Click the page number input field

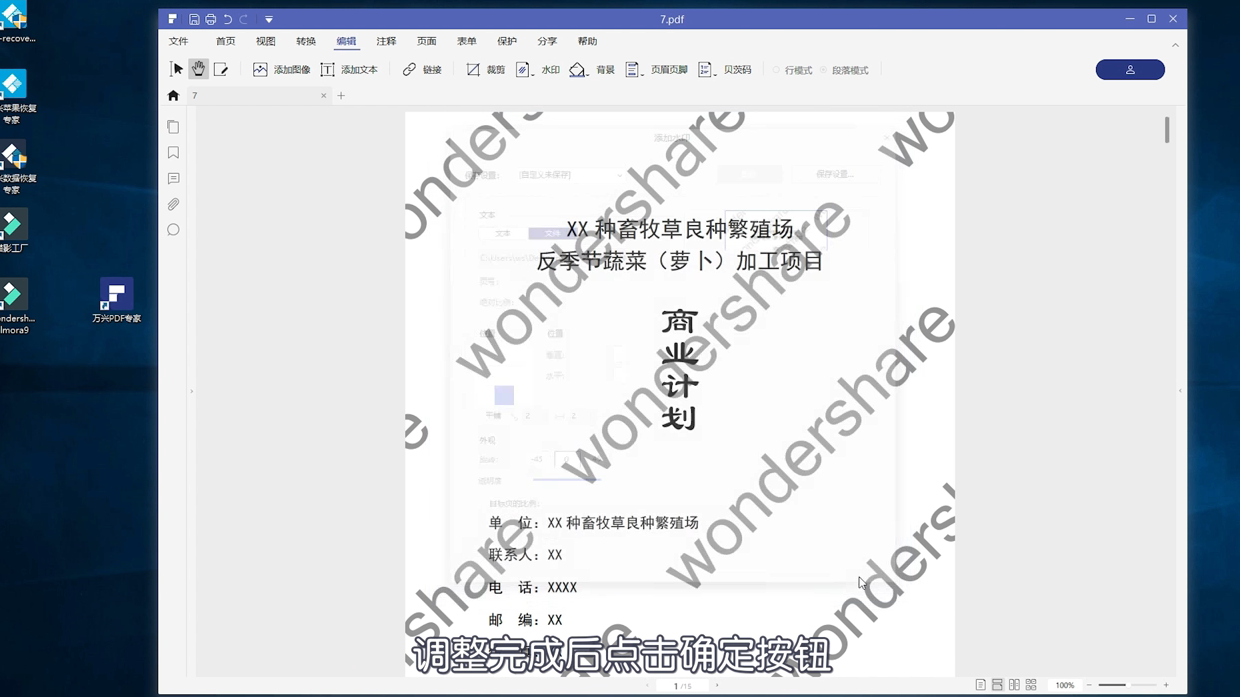(x=683, y=686)
